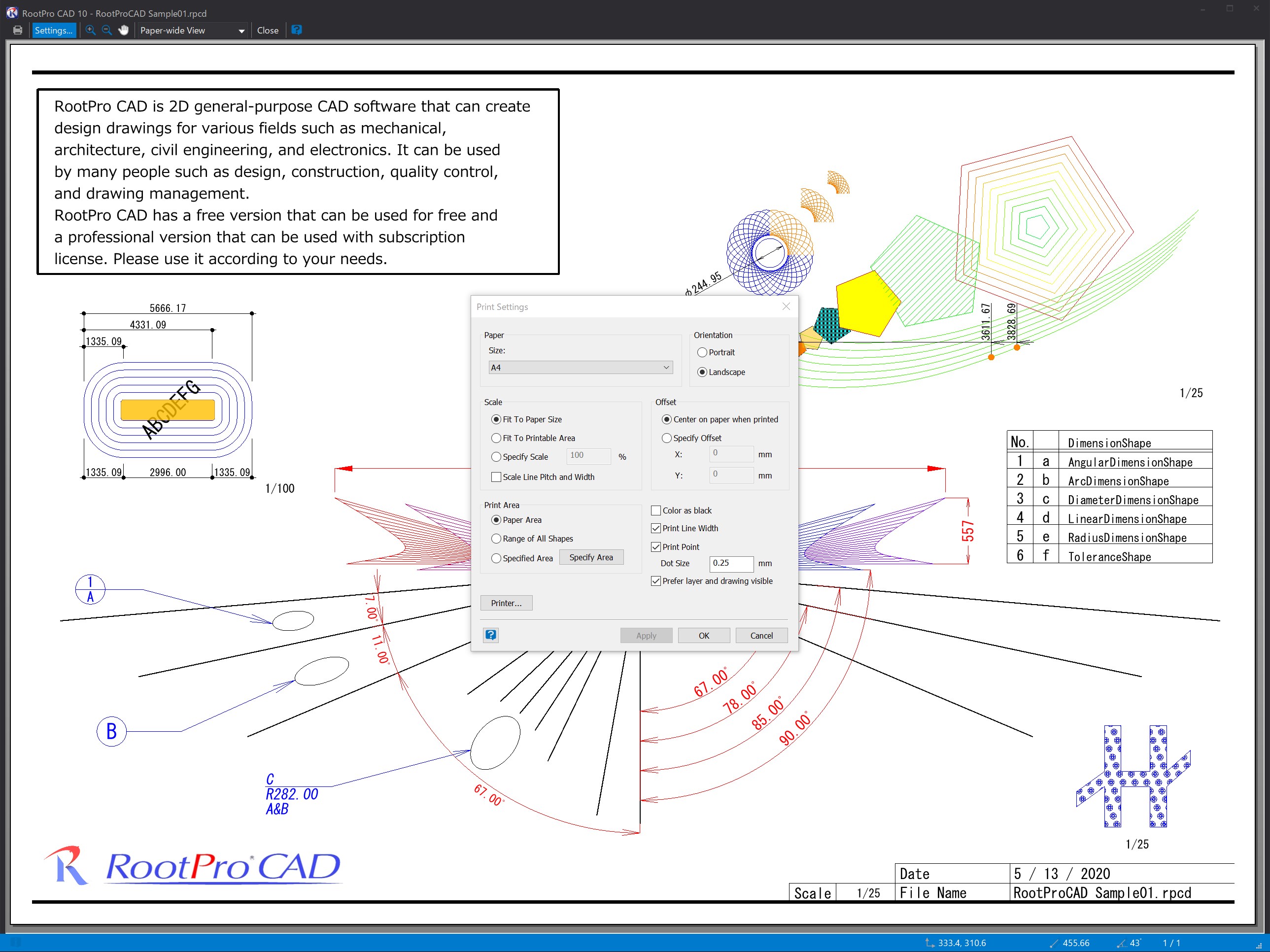
Task: Select the pan hand tool
Action: [x=123, y=31]
